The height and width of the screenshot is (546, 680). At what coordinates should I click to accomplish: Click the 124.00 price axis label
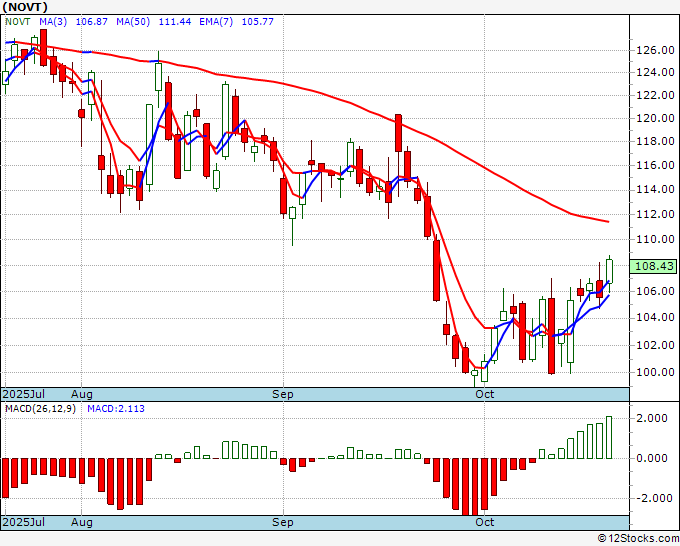pyautogui.click(x=655, y=72)
